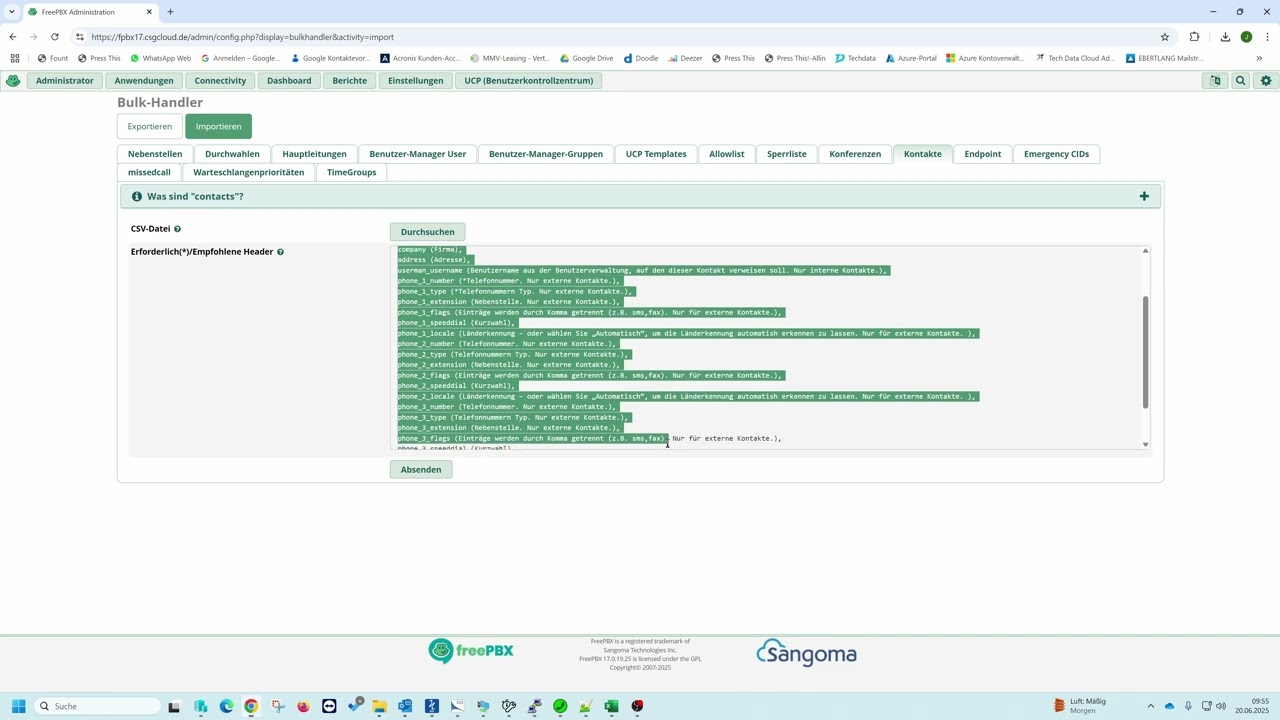
Task: Open the language selector icon in navbar
Action: pos(1215,81)
